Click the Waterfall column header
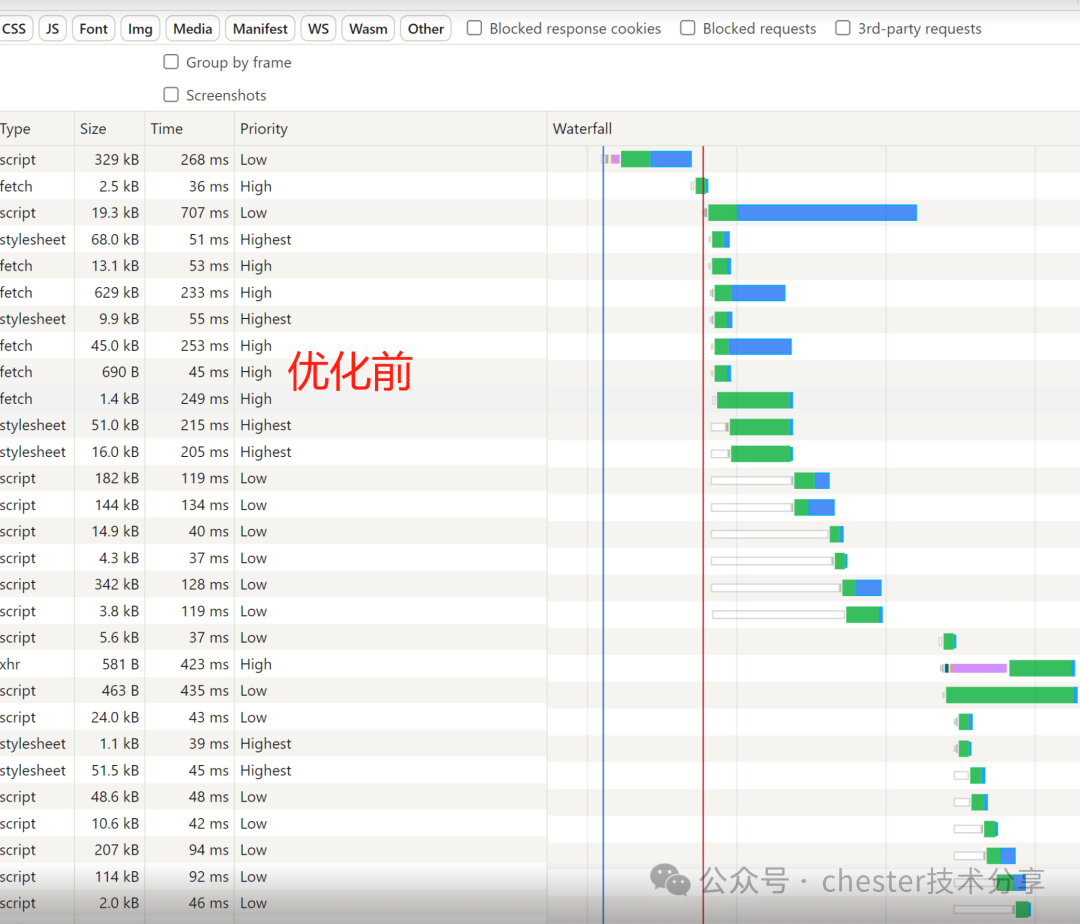The height and width of the screenshot is (924, 1080). pos(814,129)
